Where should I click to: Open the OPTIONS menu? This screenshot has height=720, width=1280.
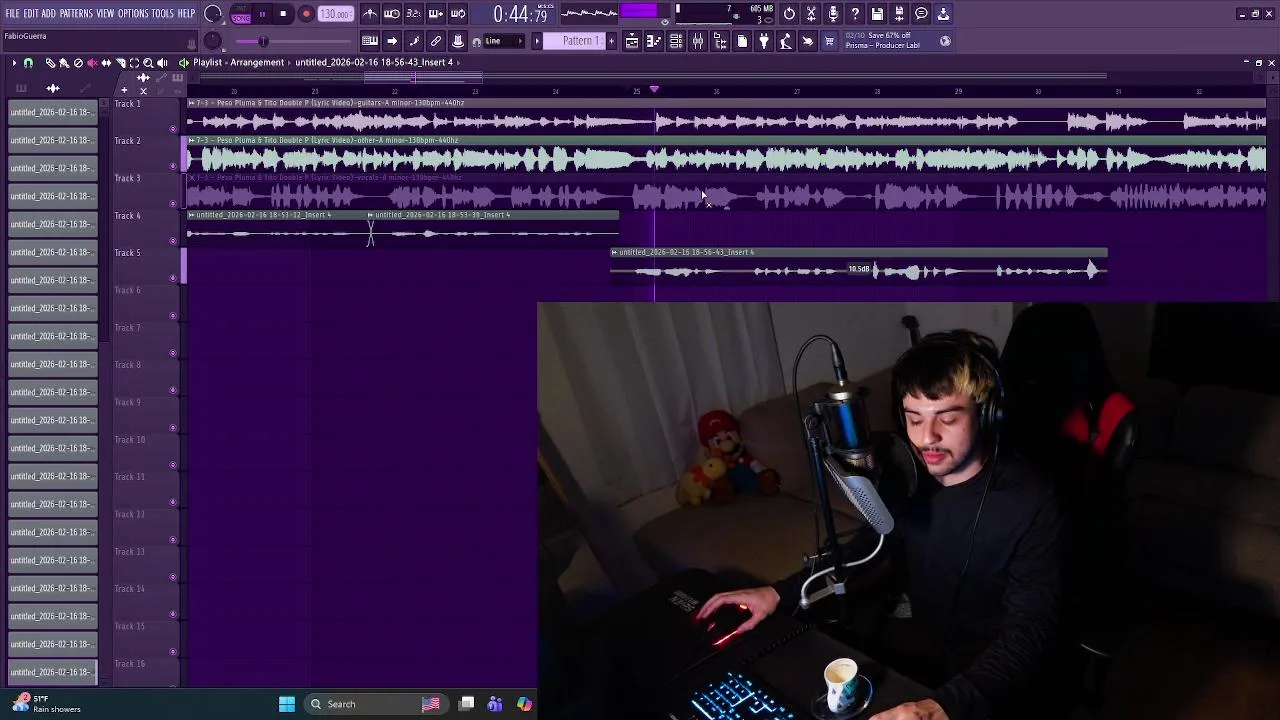[133, 14]
